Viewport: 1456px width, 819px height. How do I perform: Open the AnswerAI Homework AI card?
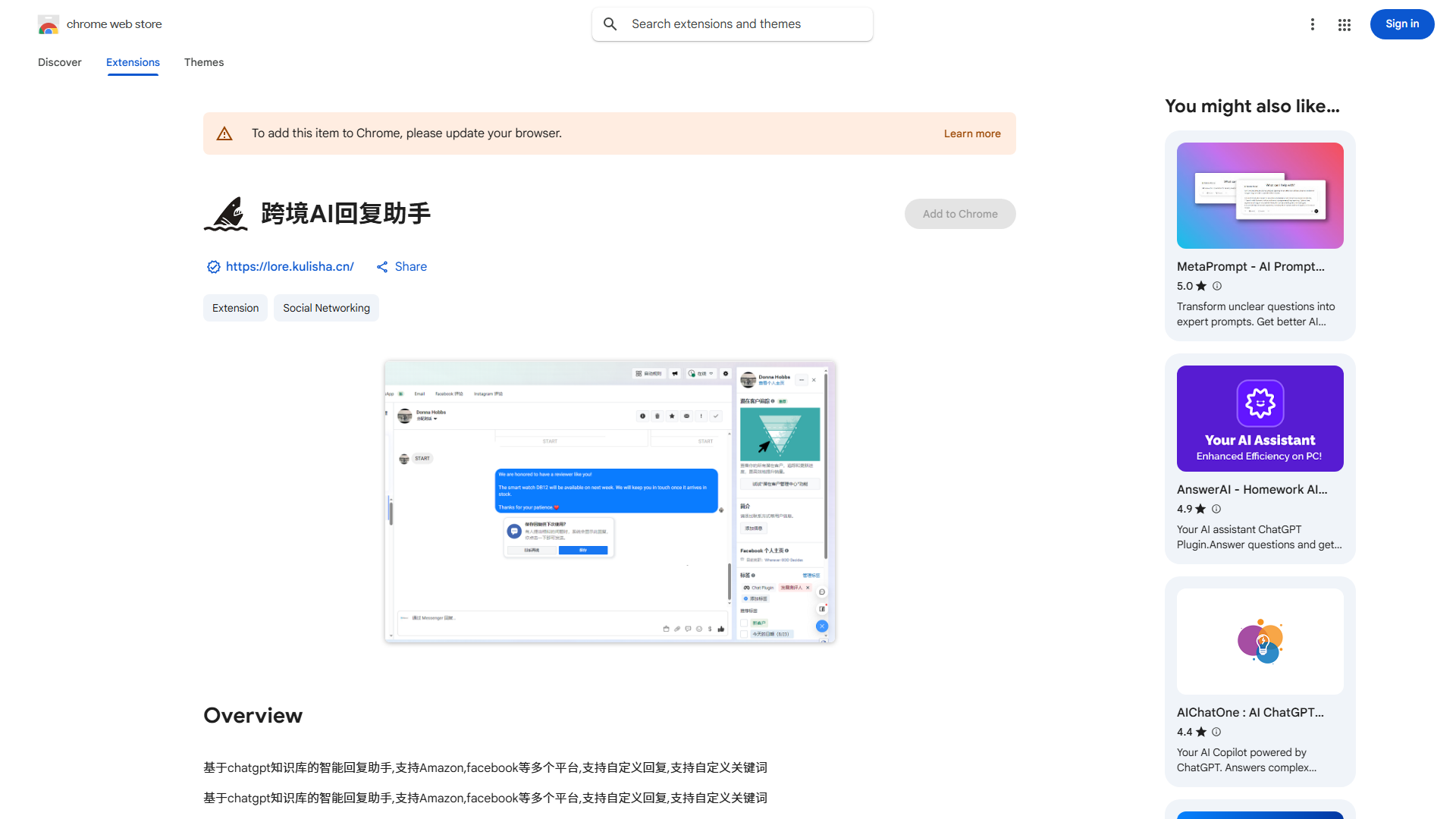pos(1259,459)
